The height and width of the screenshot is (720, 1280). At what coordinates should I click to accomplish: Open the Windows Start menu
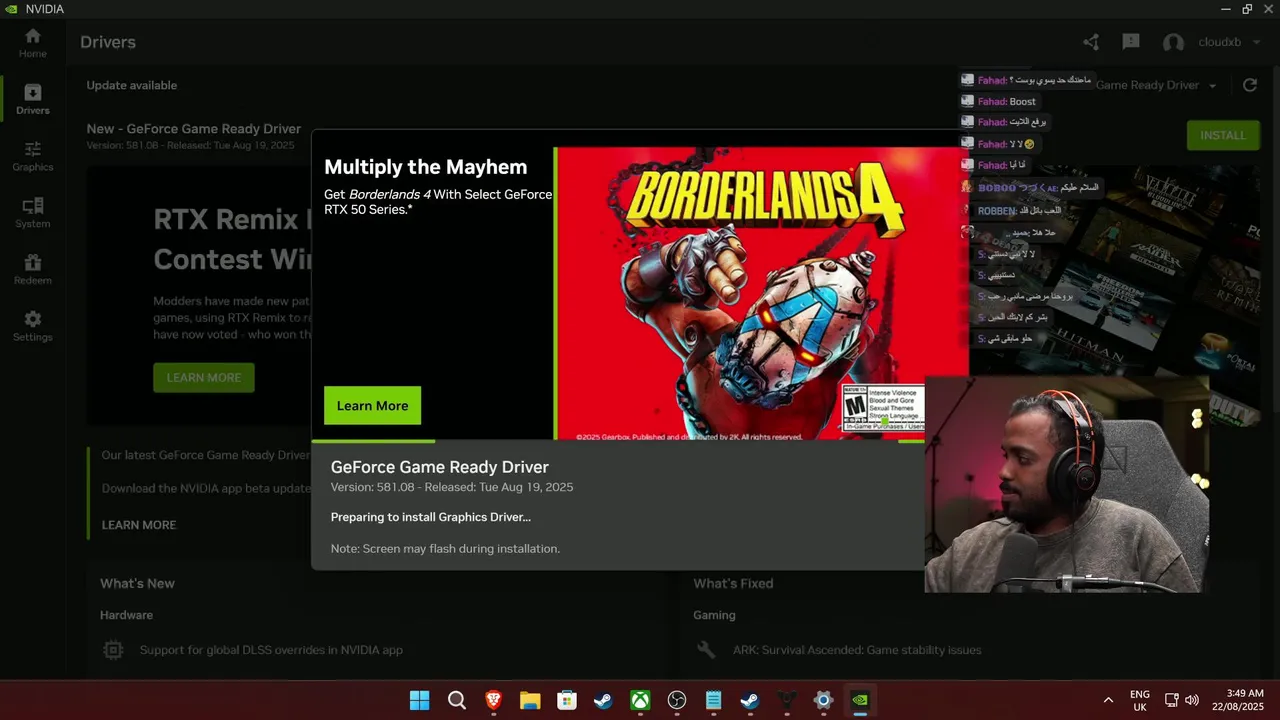click(x=420, y=700)
